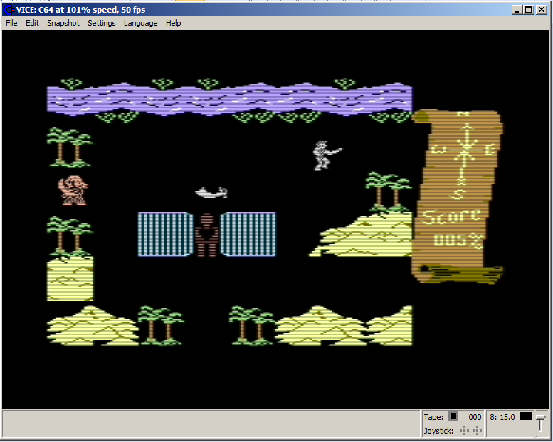553x442 pixels.
Task: Click the brown guard between the gates
Action: [207, 235]
